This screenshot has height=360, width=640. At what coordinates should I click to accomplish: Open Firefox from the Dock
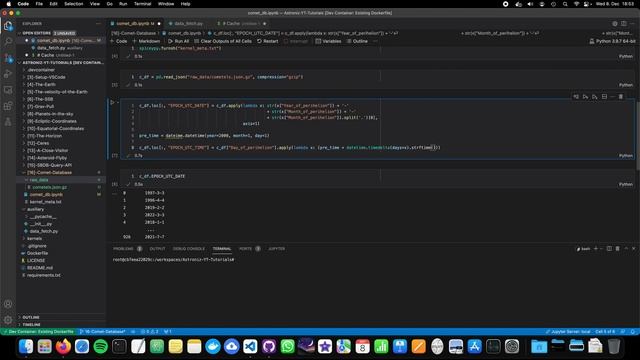tap(63, 347)
